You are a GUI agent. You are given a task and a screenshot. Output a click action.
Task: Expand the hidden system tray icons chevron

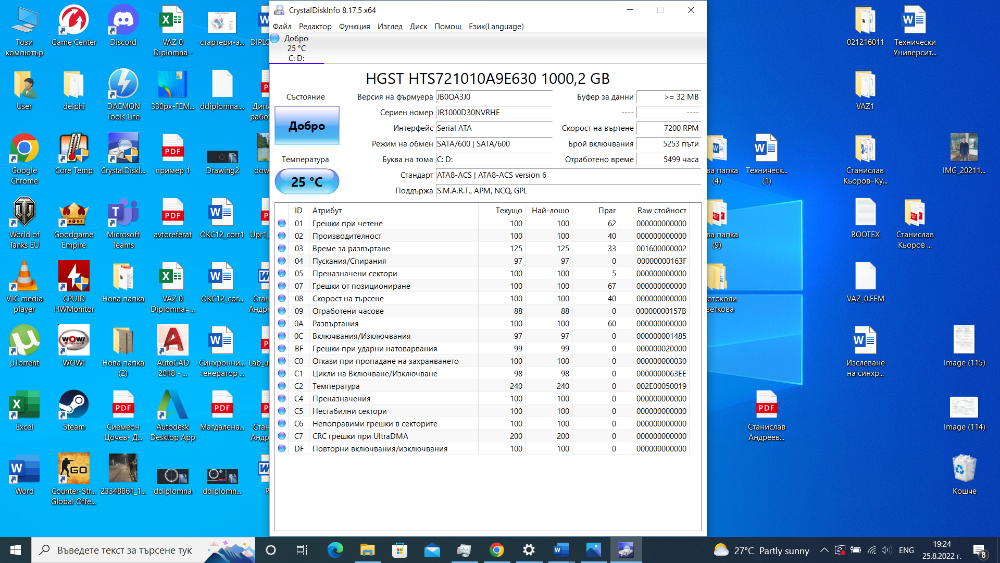coord(824,550)
